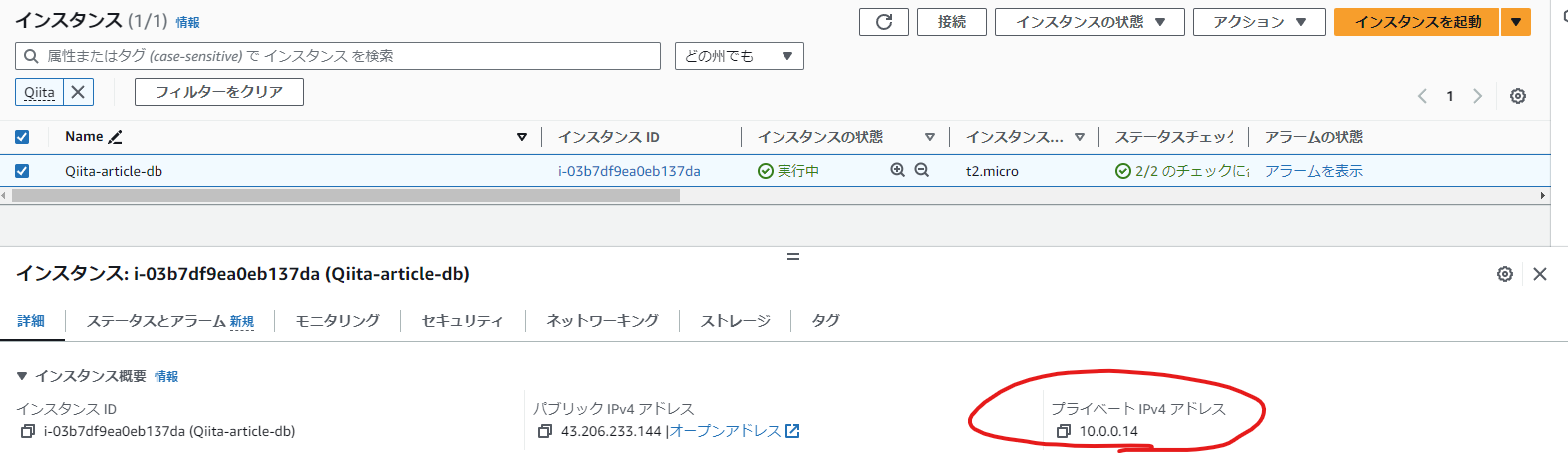The width and height of the screenshot is (1568, 453).
Task: Copy private IPv4 address 10.0.0.14
Action: [x=1063, y=432]
